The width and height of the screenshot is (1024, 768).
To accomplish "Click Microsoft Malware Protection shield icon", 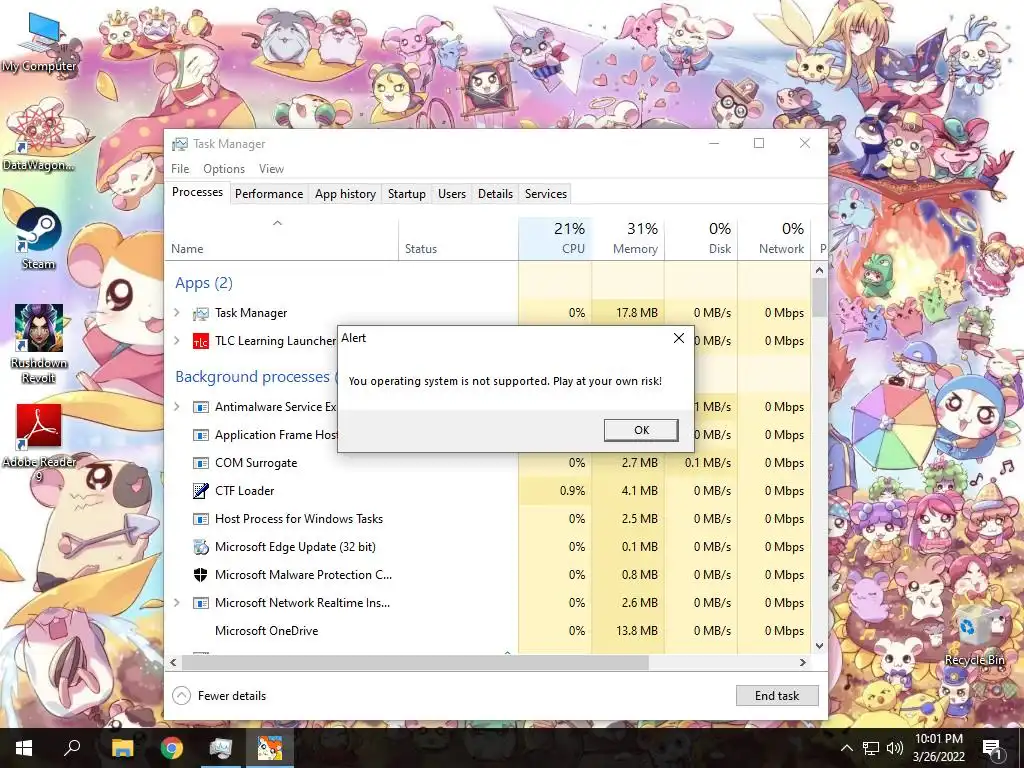I will point(200,575).
